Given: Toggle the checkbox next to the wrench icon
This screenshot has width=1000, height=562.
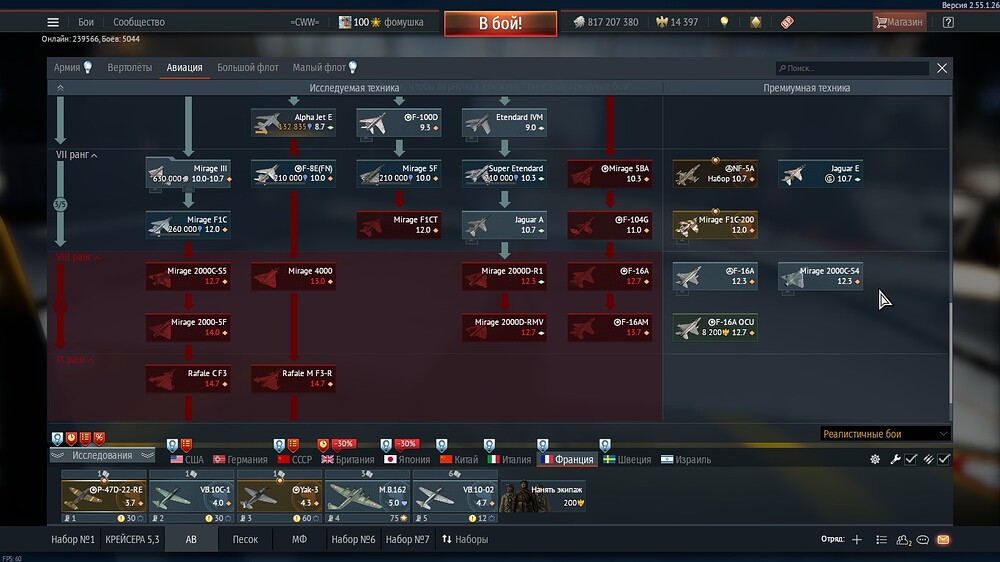Looking at the screenshot, I should tap(911, 459).
